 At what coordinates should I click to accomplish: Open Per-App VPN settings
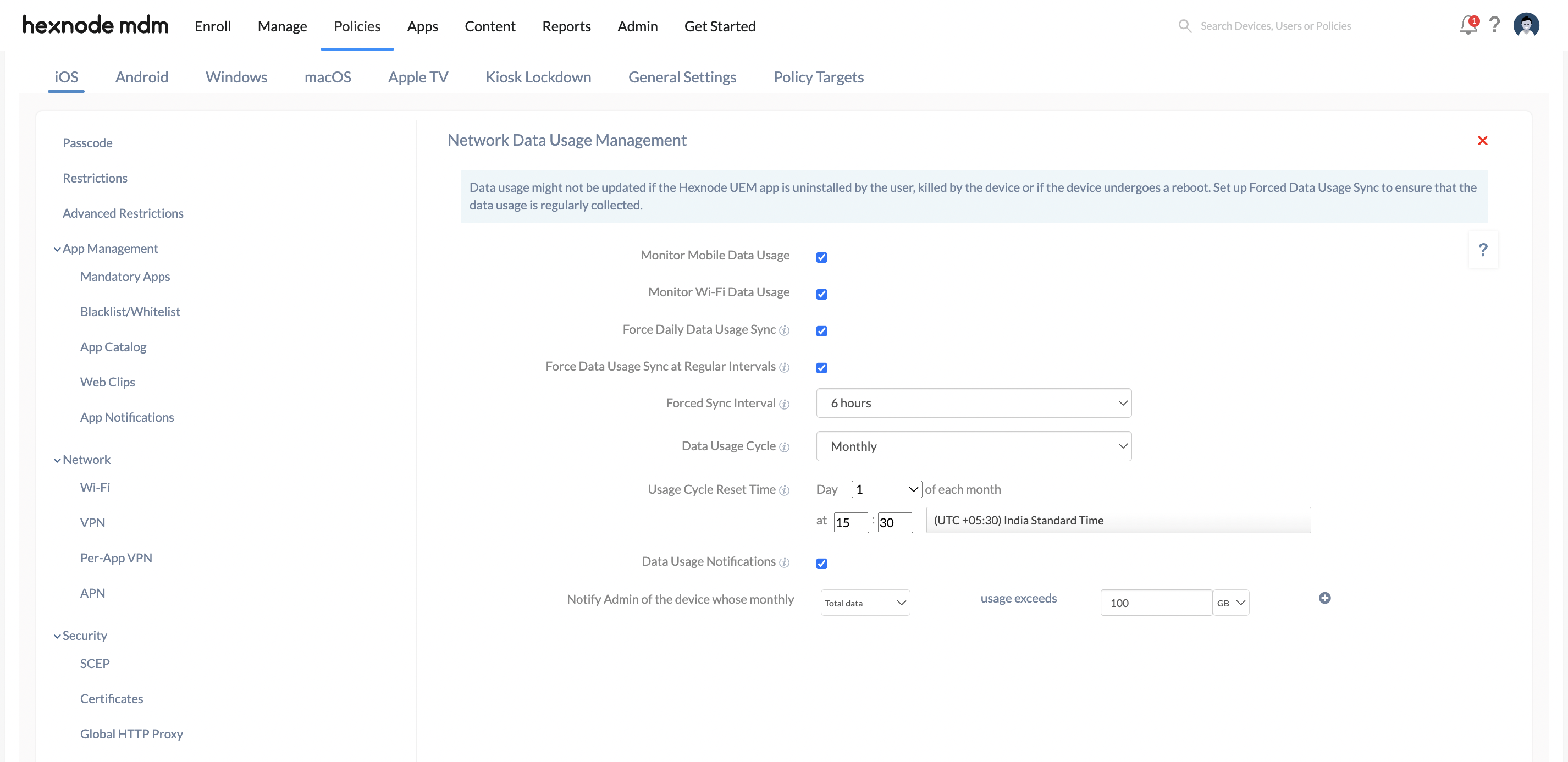(x=115, y=558)
